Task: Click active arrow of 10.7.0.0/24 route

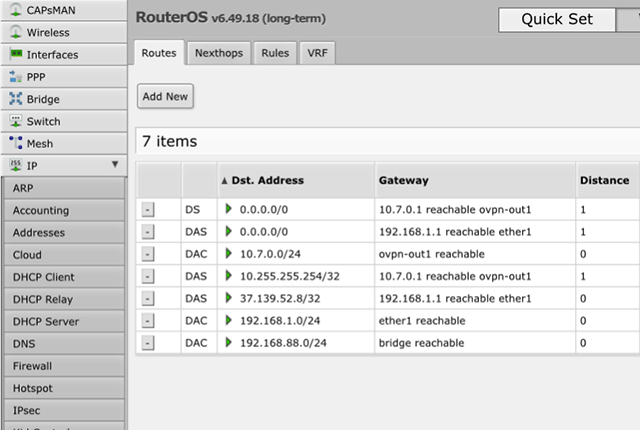Action: pyautogui.click(x=229, y=253)
